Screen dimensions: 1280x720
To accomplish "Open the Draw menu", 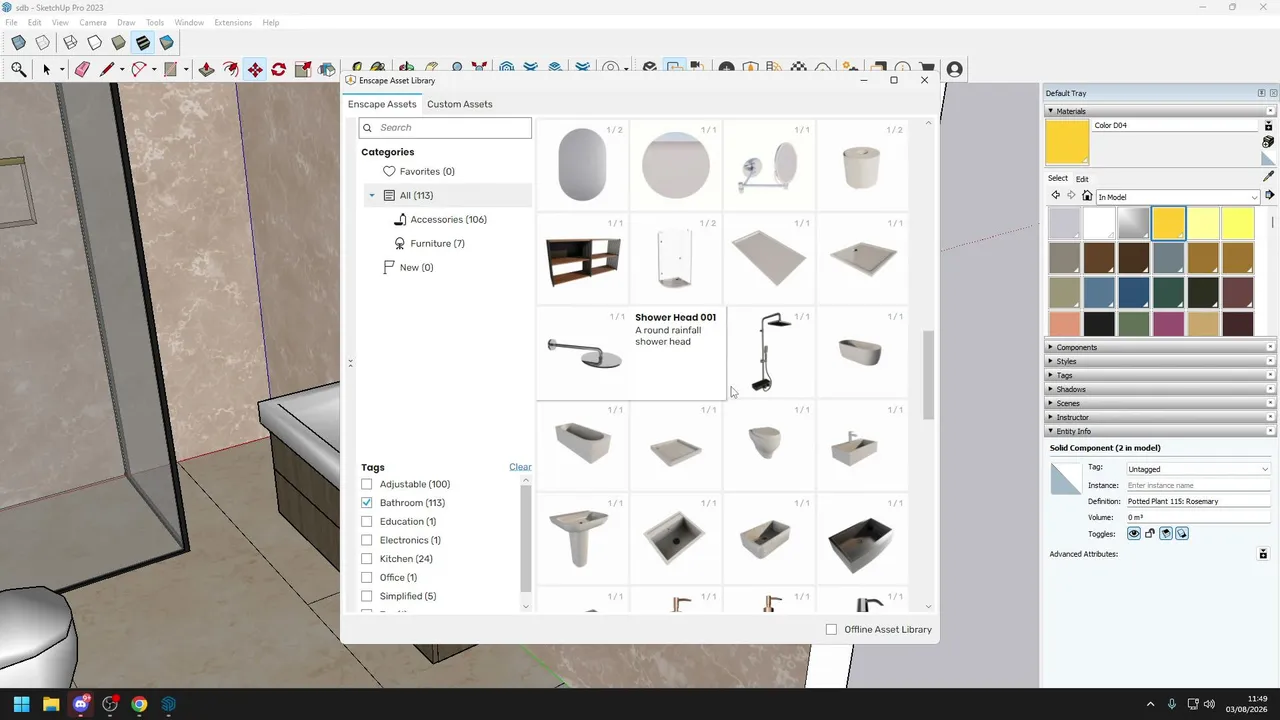I will pos(126,22).
